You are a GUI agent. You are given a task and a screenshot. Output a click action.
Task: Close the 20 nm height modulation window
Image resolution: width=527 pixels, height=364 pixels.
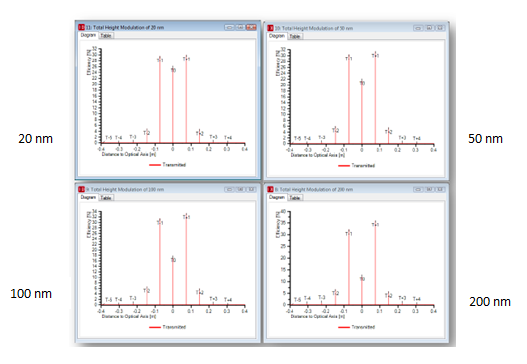(x=251, y=27)
